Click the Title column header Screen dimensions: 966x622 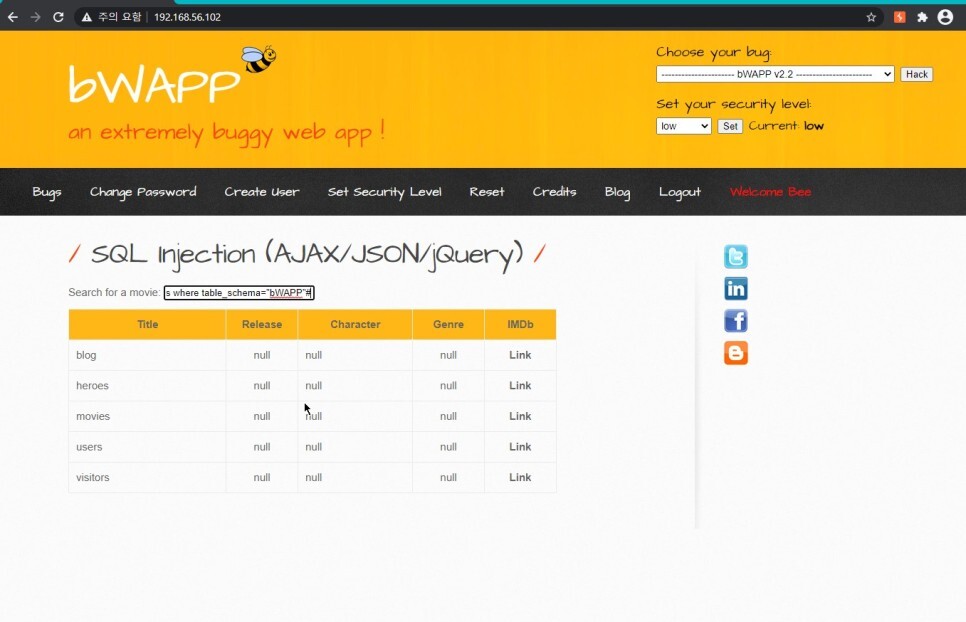[147, 325]
